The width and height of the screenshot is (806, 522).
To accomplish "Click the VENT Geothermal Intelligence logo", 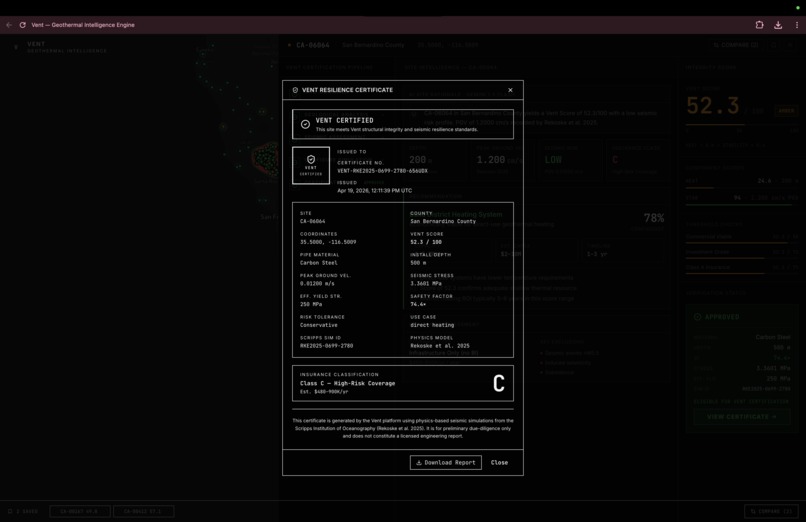I will pos(59,47).
